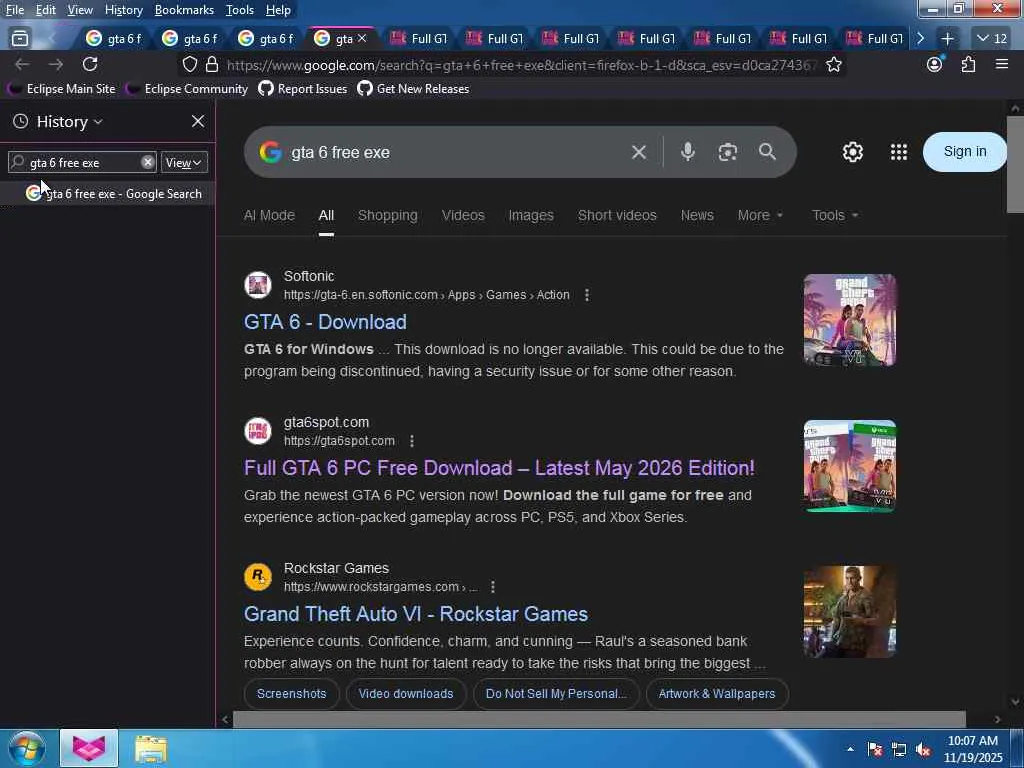Open the Firefox View icon left of tabs
1024x768 pixels.
[20, 39]
